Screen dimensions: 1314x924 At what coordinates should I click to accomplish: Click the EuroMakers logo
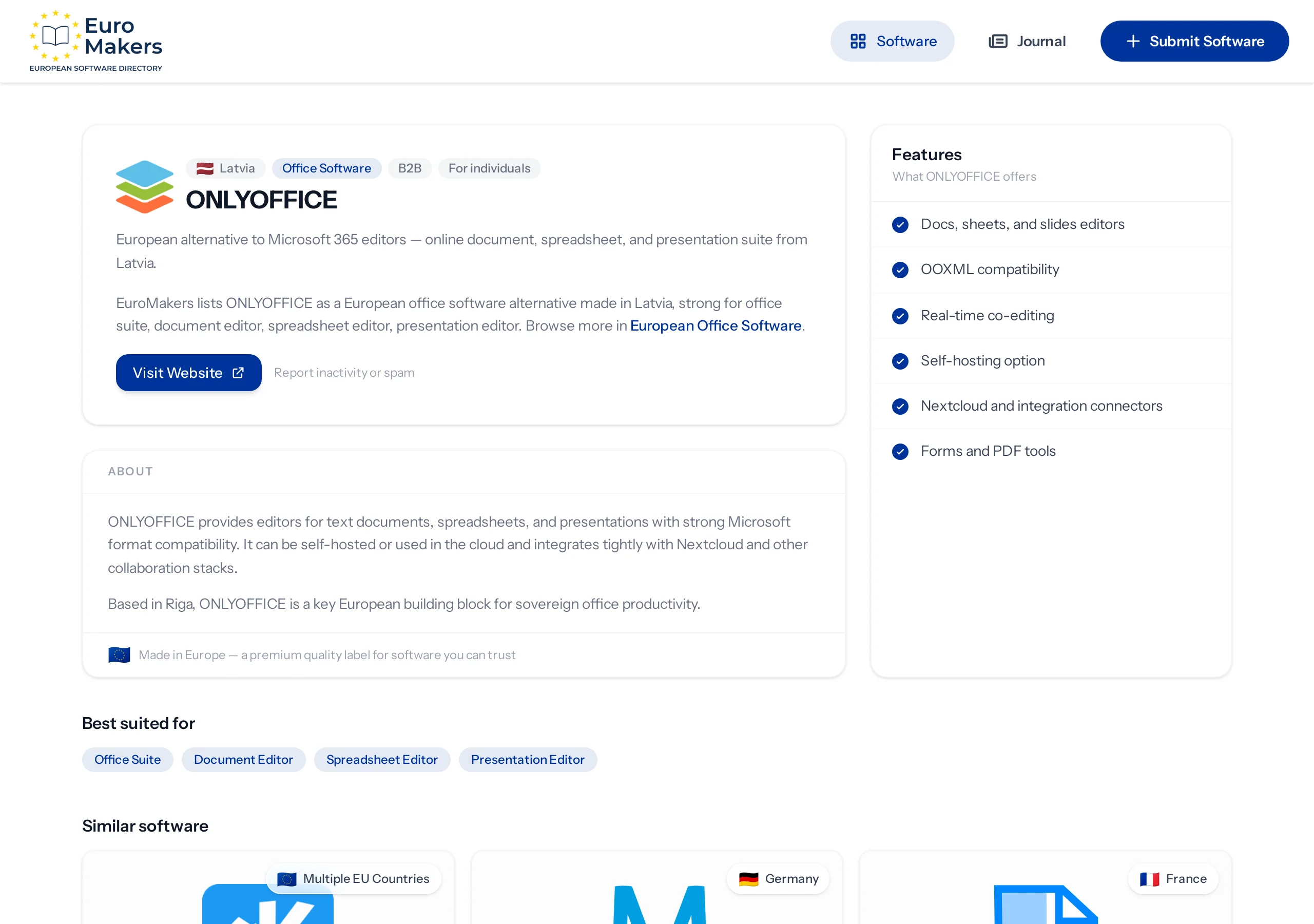(x=96, y=41)
